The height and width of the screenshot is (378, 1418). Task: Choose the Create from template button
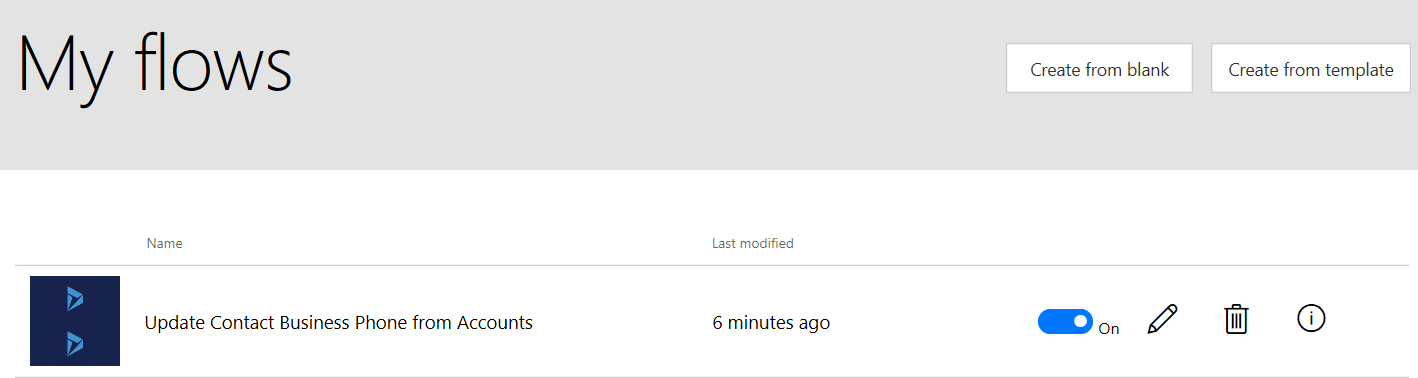point(1310,69)
